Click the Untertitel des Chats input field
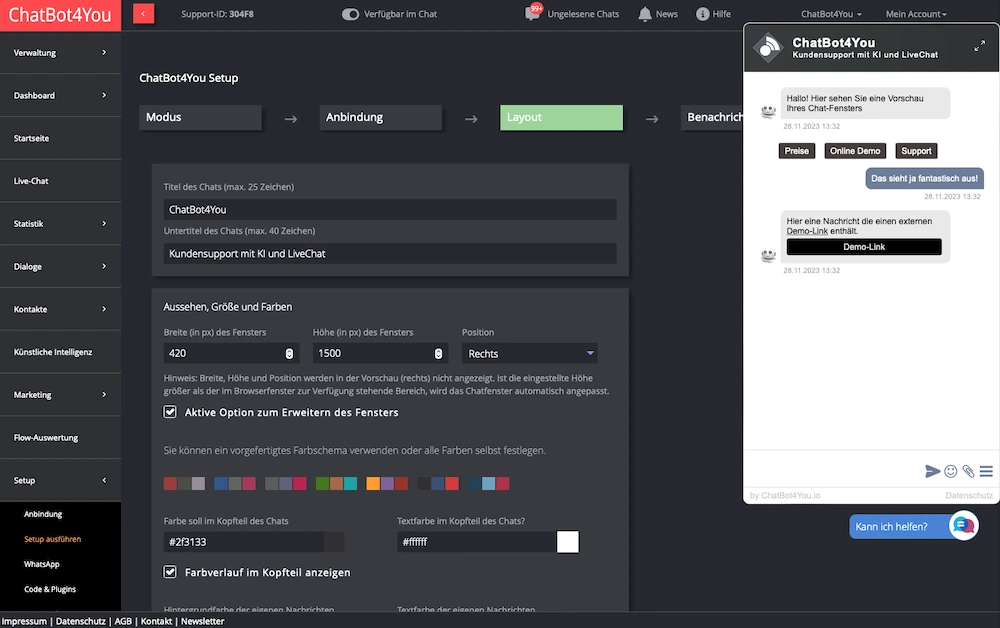 coord(390,254)
